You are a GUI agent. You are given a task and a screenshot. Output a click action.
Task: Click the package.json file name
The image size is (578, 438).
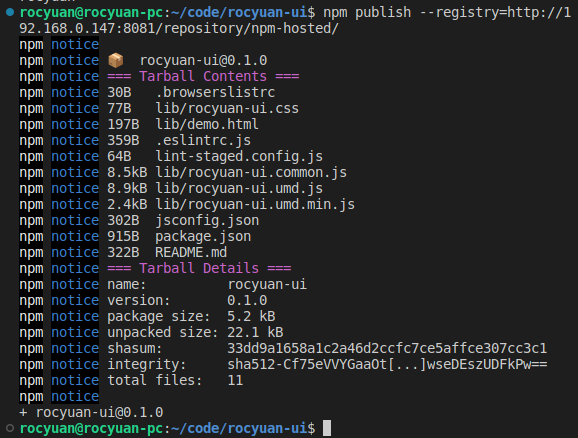(x=203, y=236)
